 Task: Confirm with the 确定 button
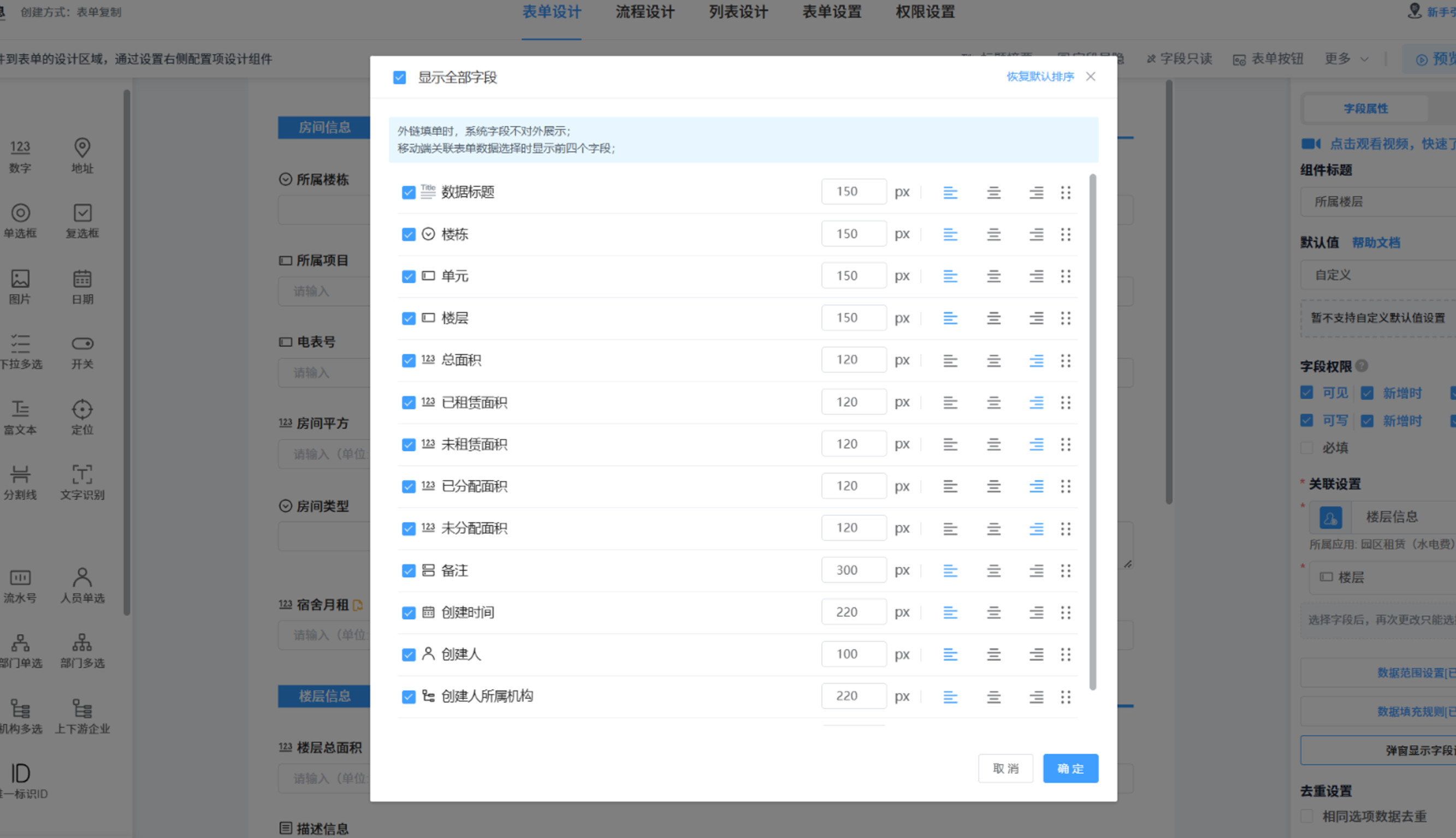(x=1070, y=769)
